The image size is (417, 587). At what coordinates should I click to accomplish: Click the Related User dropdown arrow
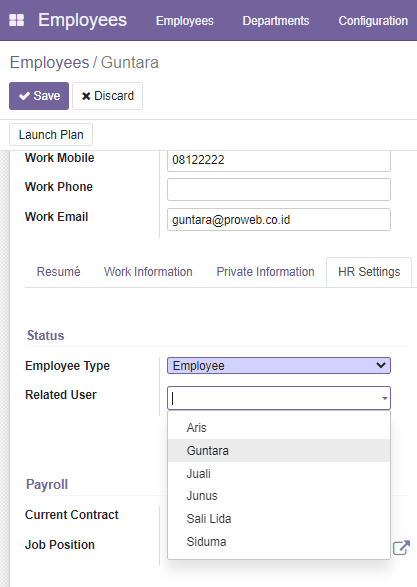[x=384, y=398]
